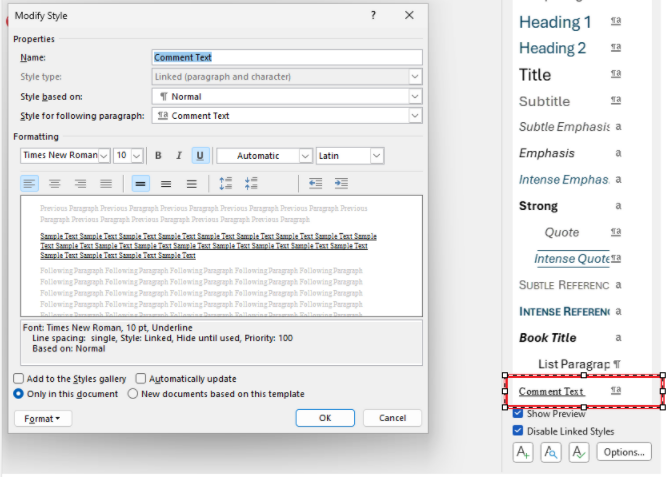Open Automatic font color dropdown
The height and width of the screenshot is (477, 666).
click(305, 156)
